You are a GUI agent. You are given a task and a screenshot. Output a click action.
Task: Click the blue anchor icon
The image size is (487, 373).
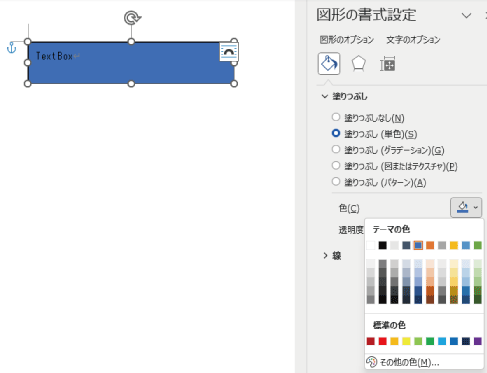click(x=12, y=48)
